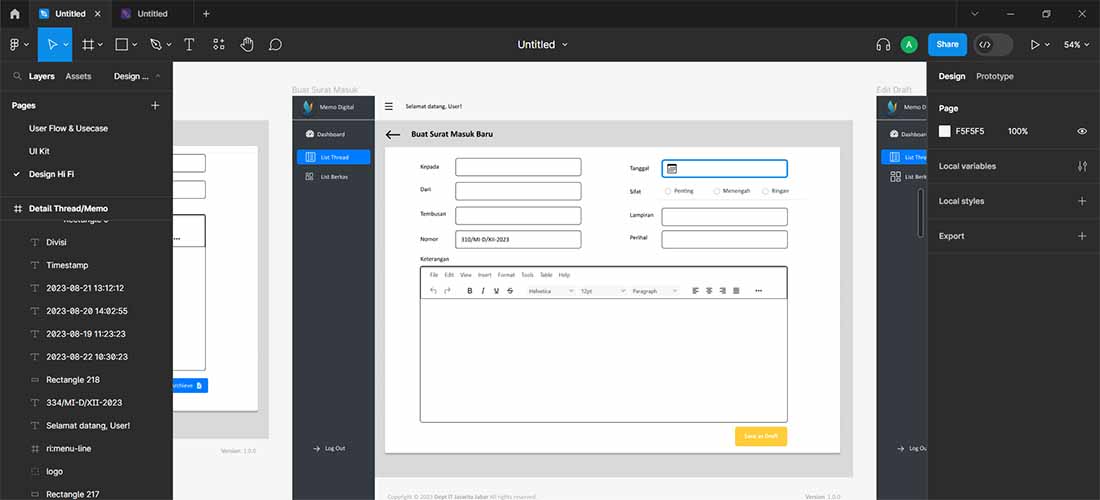Select the Pen tool
This screenshot has width=1100, height=500.
coord(155,44)
